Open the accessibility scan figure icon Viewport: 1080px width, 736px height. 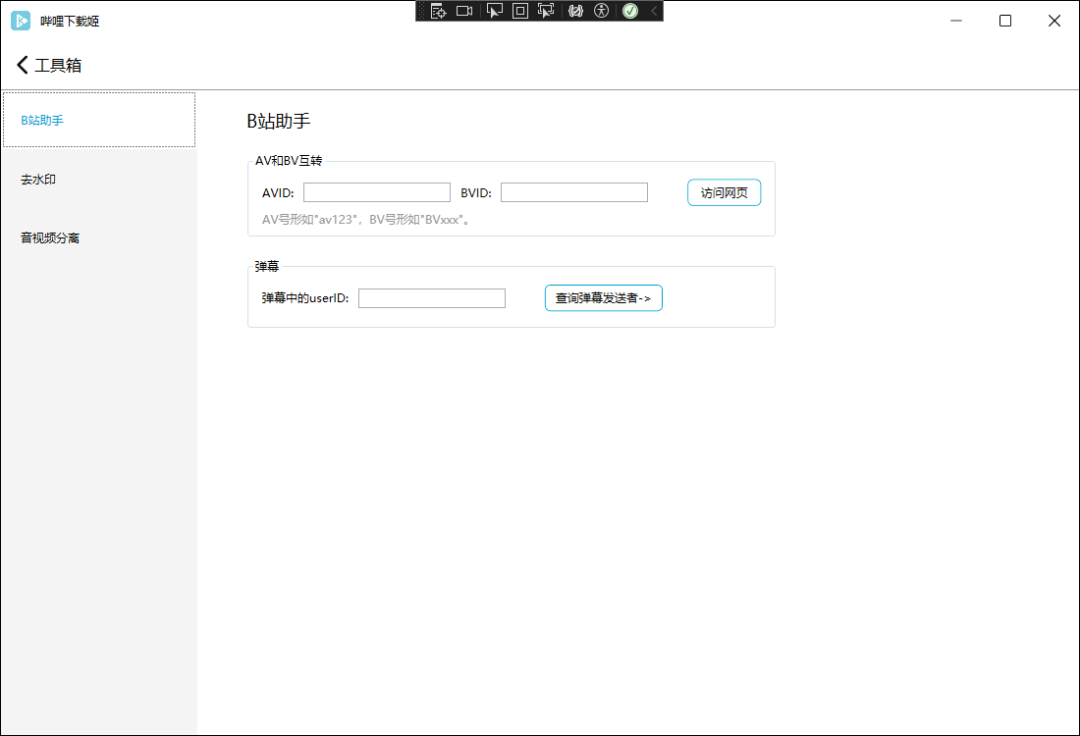601,11
